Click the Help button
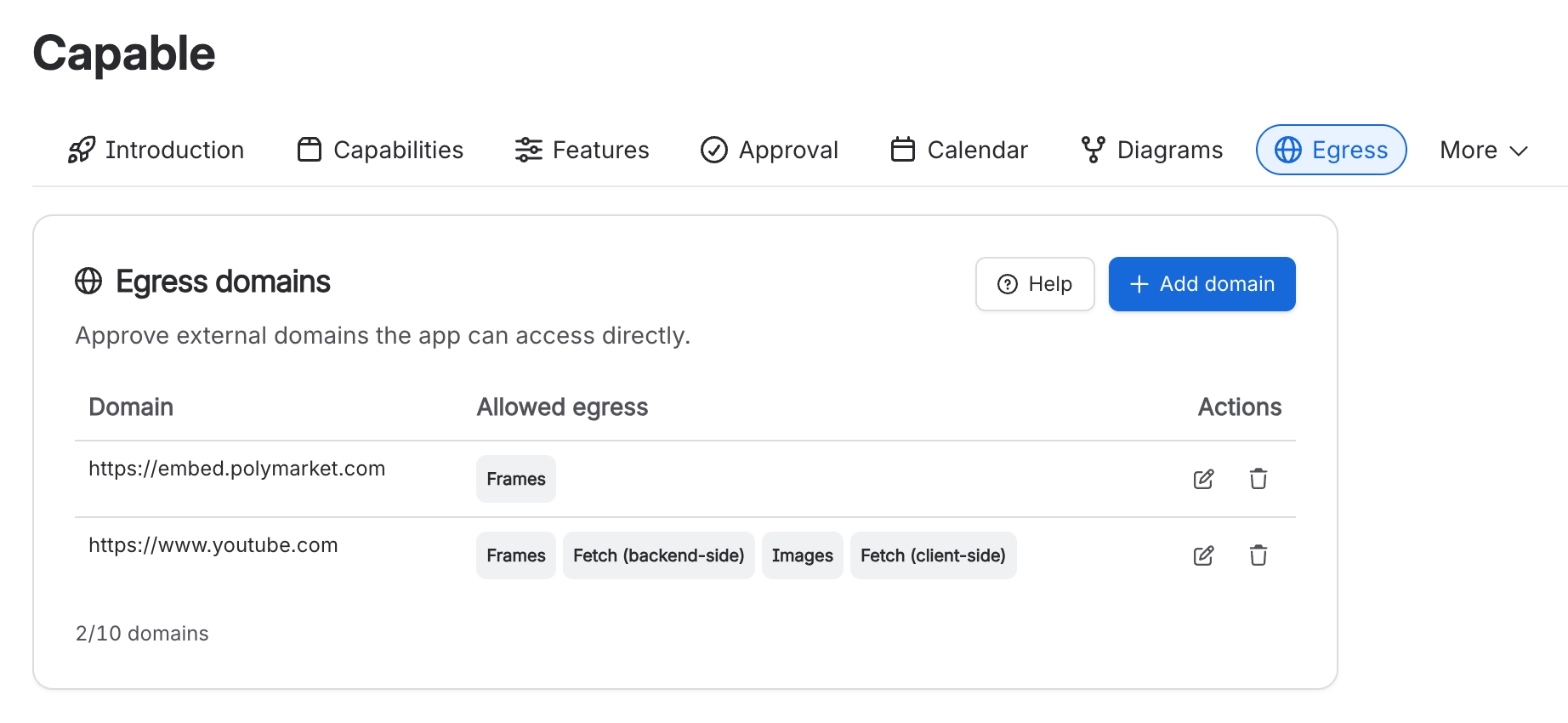Screen dimensions: 1568x723 click(x=1035, y=284)
